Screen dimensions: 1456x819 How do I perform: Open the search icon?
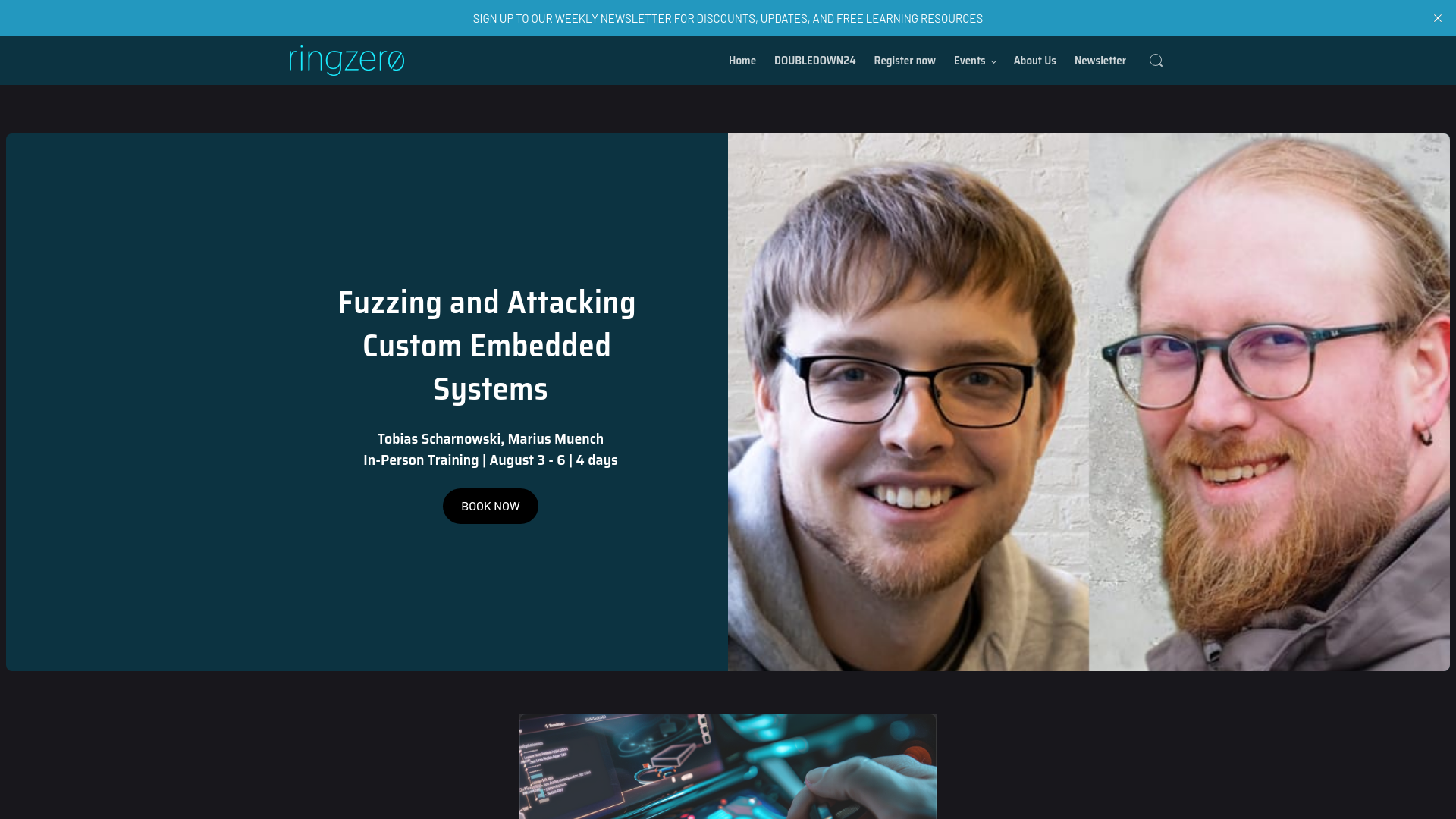1156,60
